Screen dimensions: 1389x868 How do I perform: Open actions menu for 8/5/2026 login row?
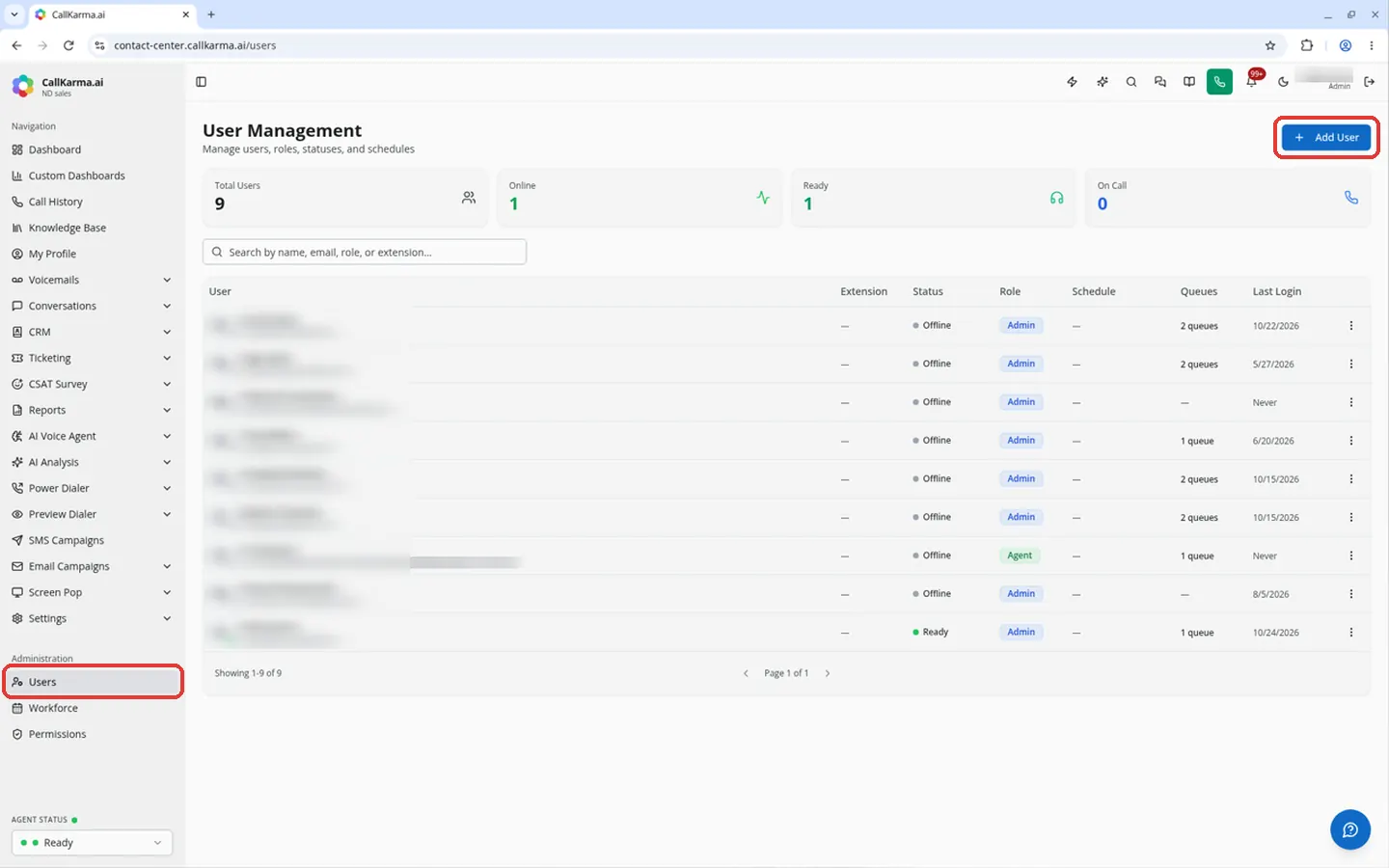1350,594
